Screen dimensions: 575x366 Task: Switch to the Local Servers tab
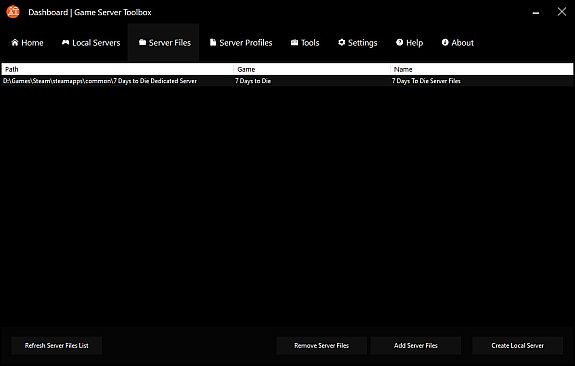click(x=91, y=43)
